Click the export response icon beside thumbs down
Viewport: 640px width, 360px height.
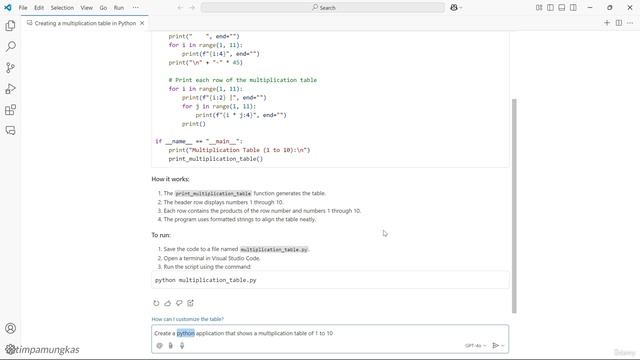(x=190, y=303)
